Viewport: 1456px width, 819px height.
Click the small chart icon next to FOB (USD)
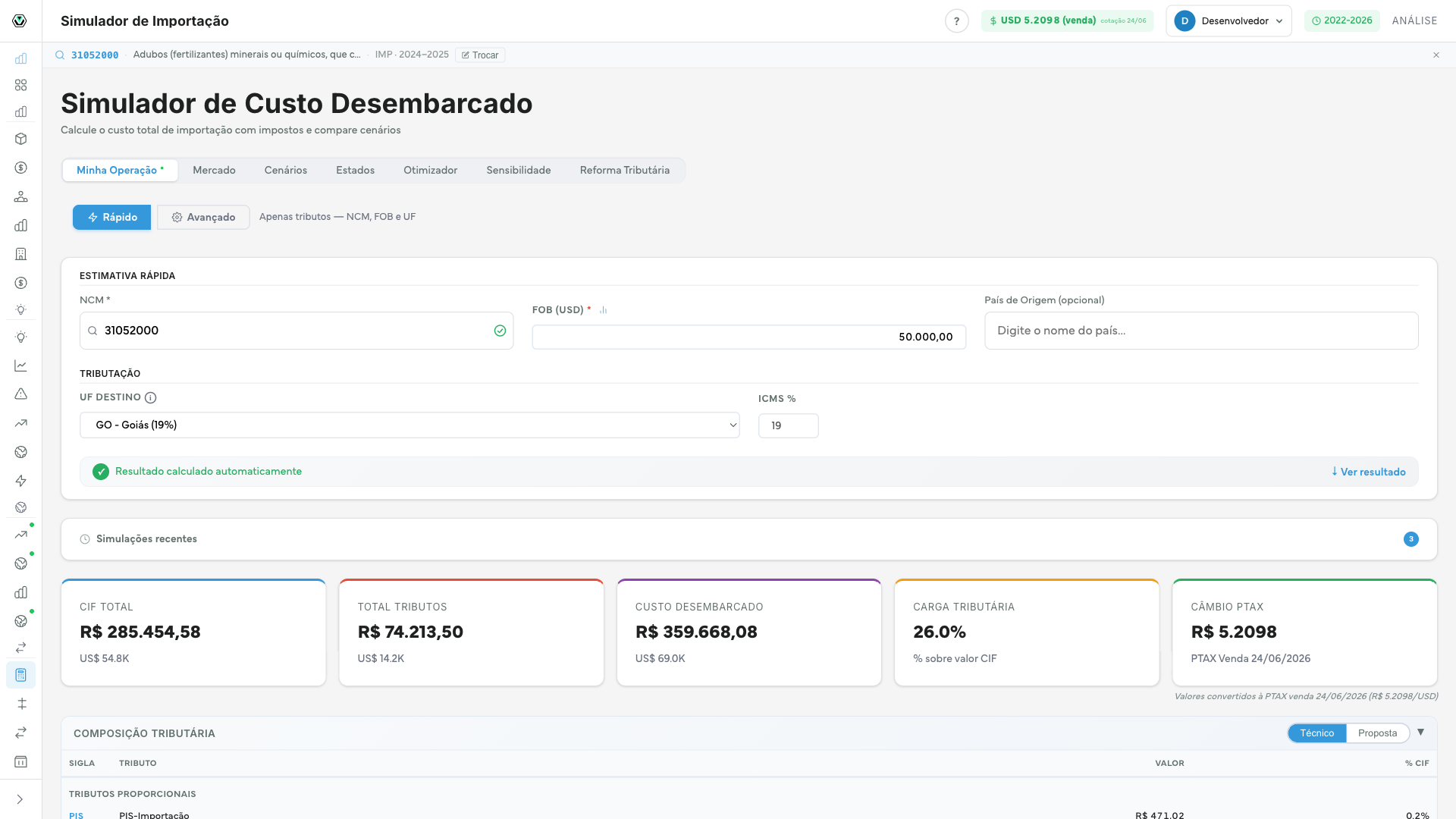coord(603,310)
